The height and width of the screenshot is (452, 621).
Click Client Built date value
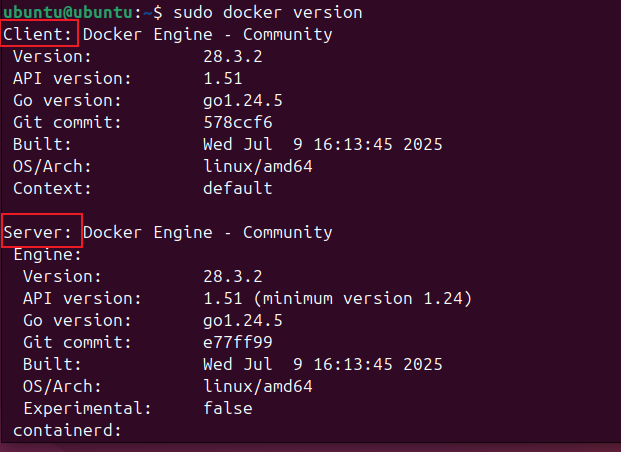323,145
